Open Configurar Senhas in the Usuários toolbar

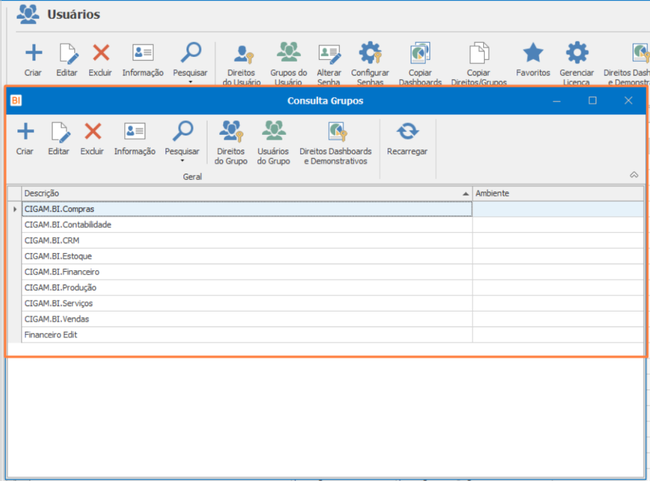370,63
